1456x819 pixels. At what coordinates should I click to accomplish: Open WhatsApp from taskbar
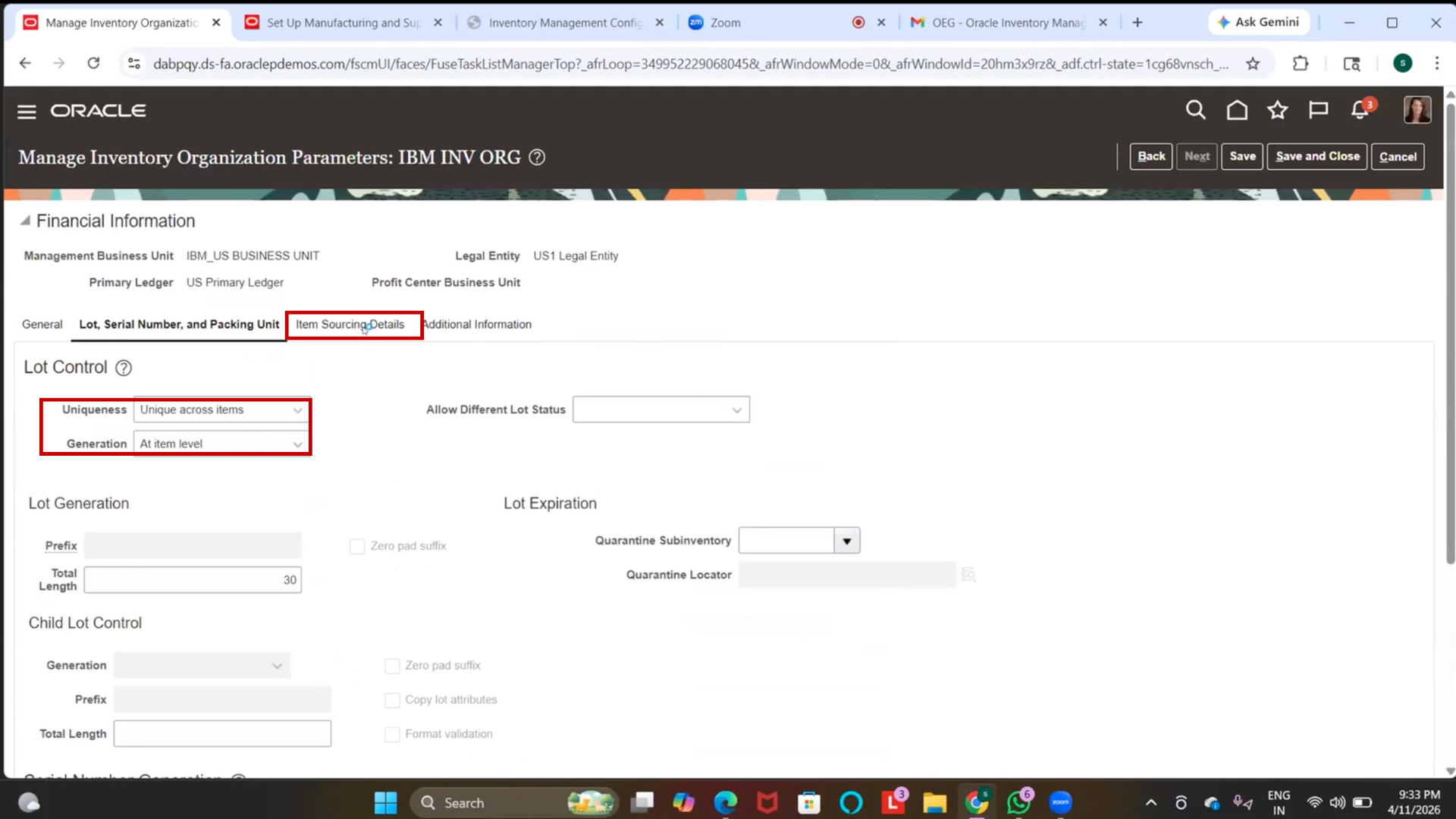point(1018,802)
